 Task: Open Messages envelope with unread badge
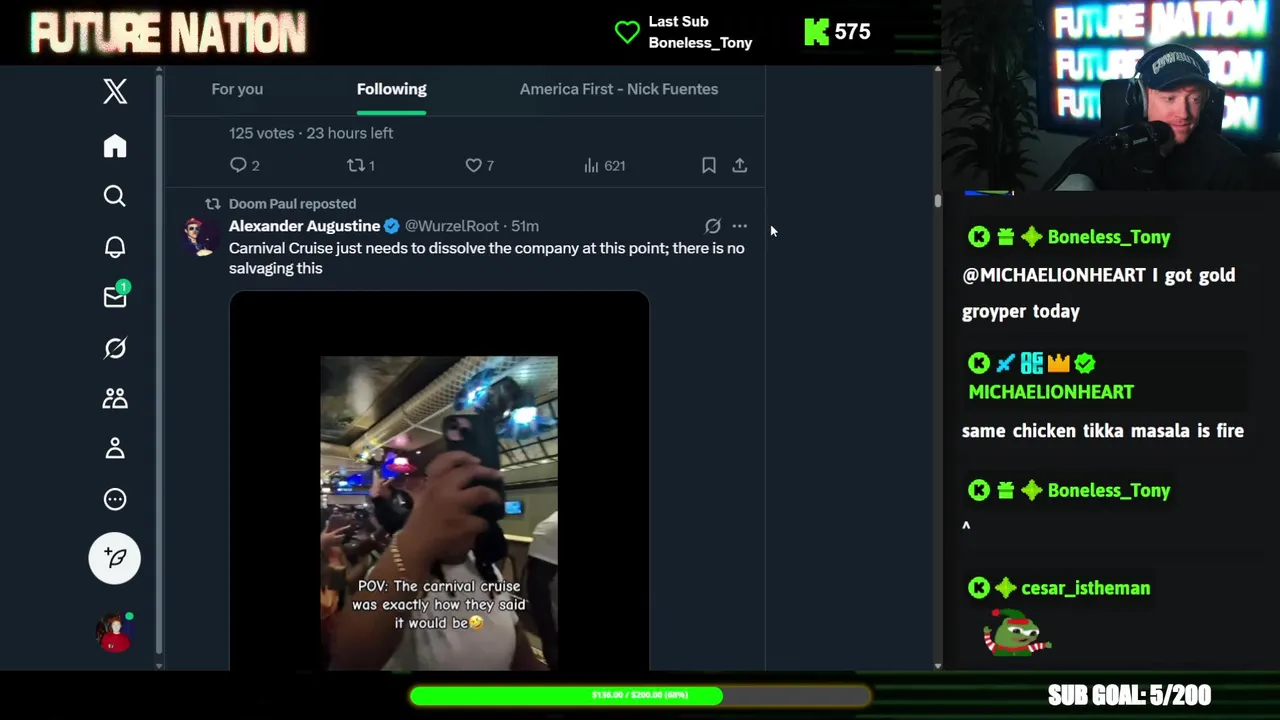pos(115,296)
